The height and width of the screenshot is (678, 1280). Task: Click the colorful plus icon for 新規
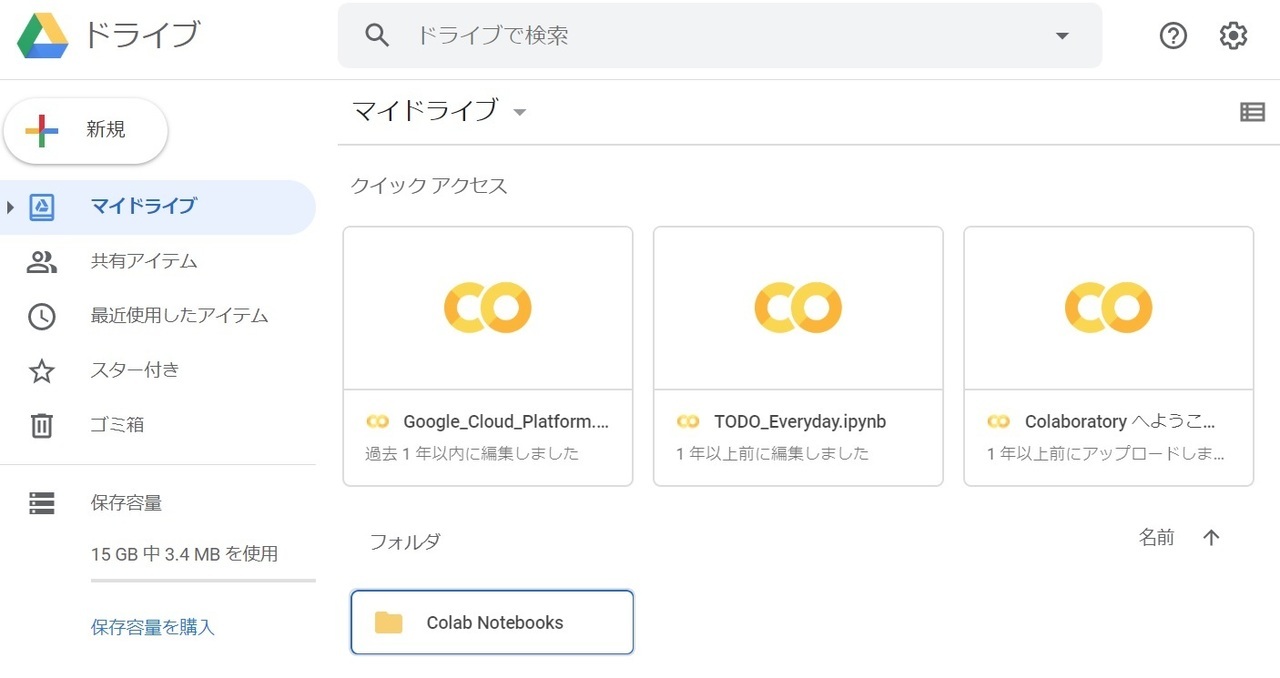42,131
